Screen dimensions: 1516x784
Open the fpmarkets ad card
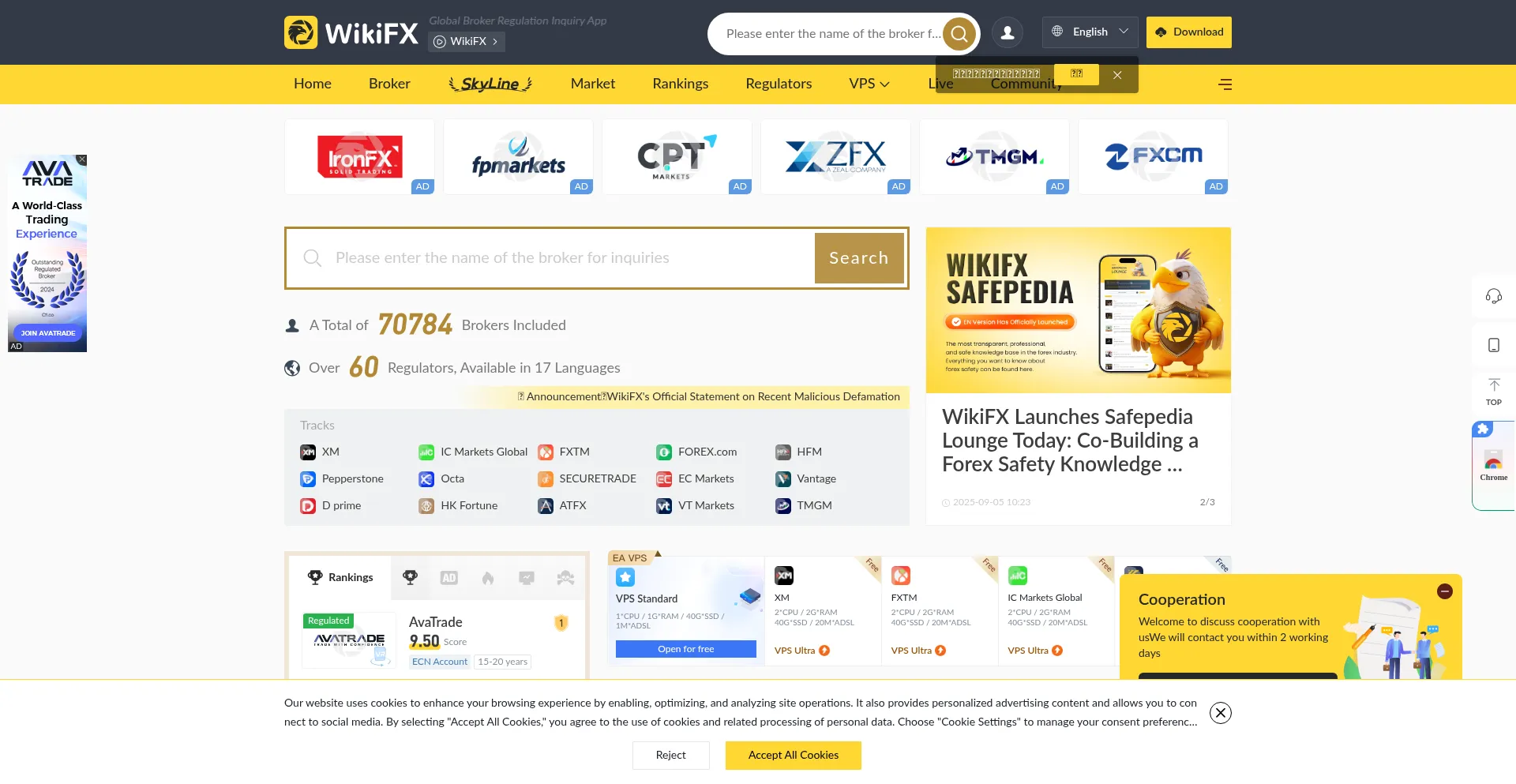click(x=518, y=157)
